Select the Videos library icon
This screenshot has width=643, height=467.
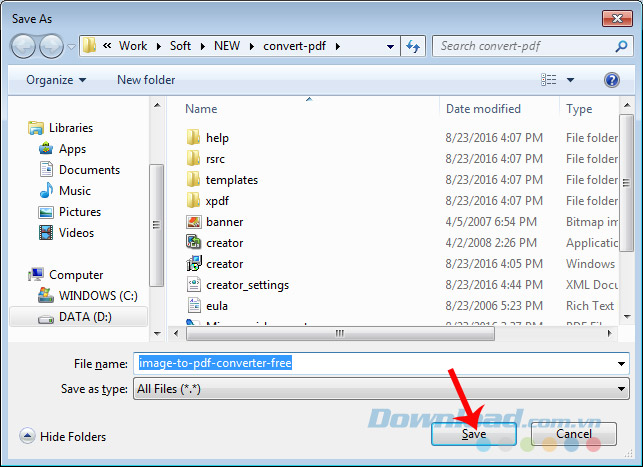tap(45, 233)
